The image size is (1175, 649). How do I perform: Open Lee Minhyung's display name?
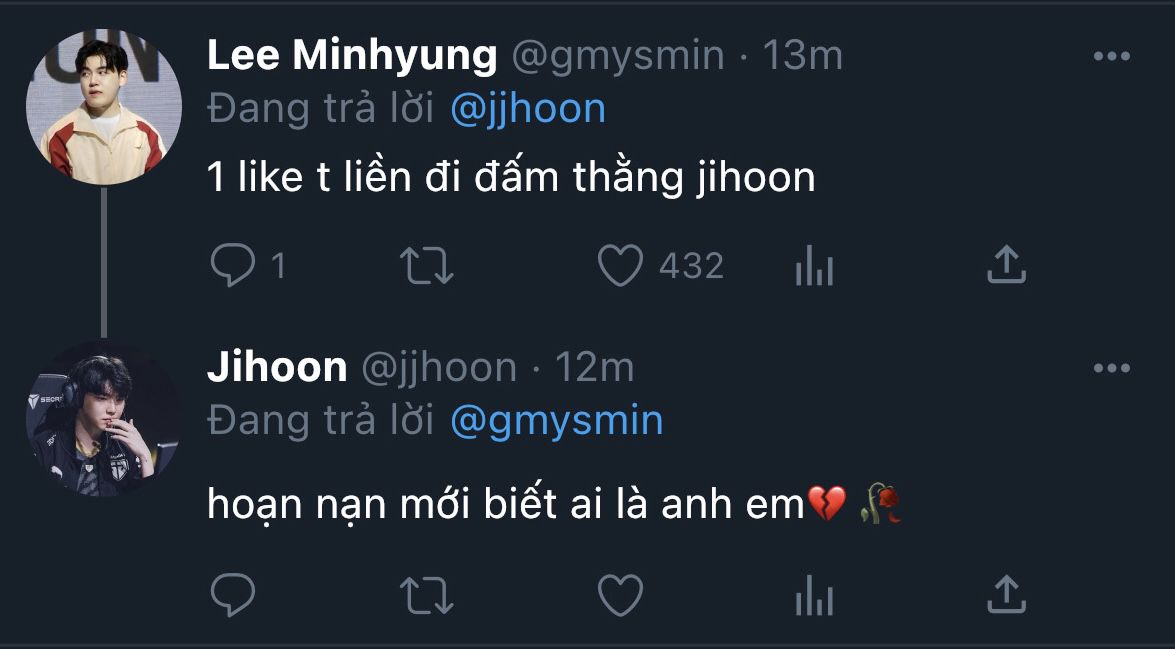pos(352,56)
